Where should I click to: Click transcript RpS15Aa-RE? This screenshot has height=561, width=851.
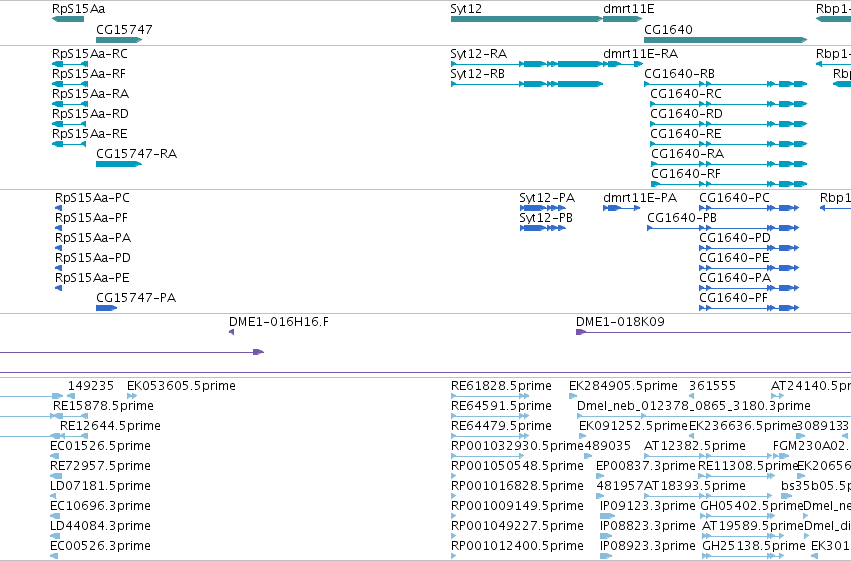click(90, 134)
